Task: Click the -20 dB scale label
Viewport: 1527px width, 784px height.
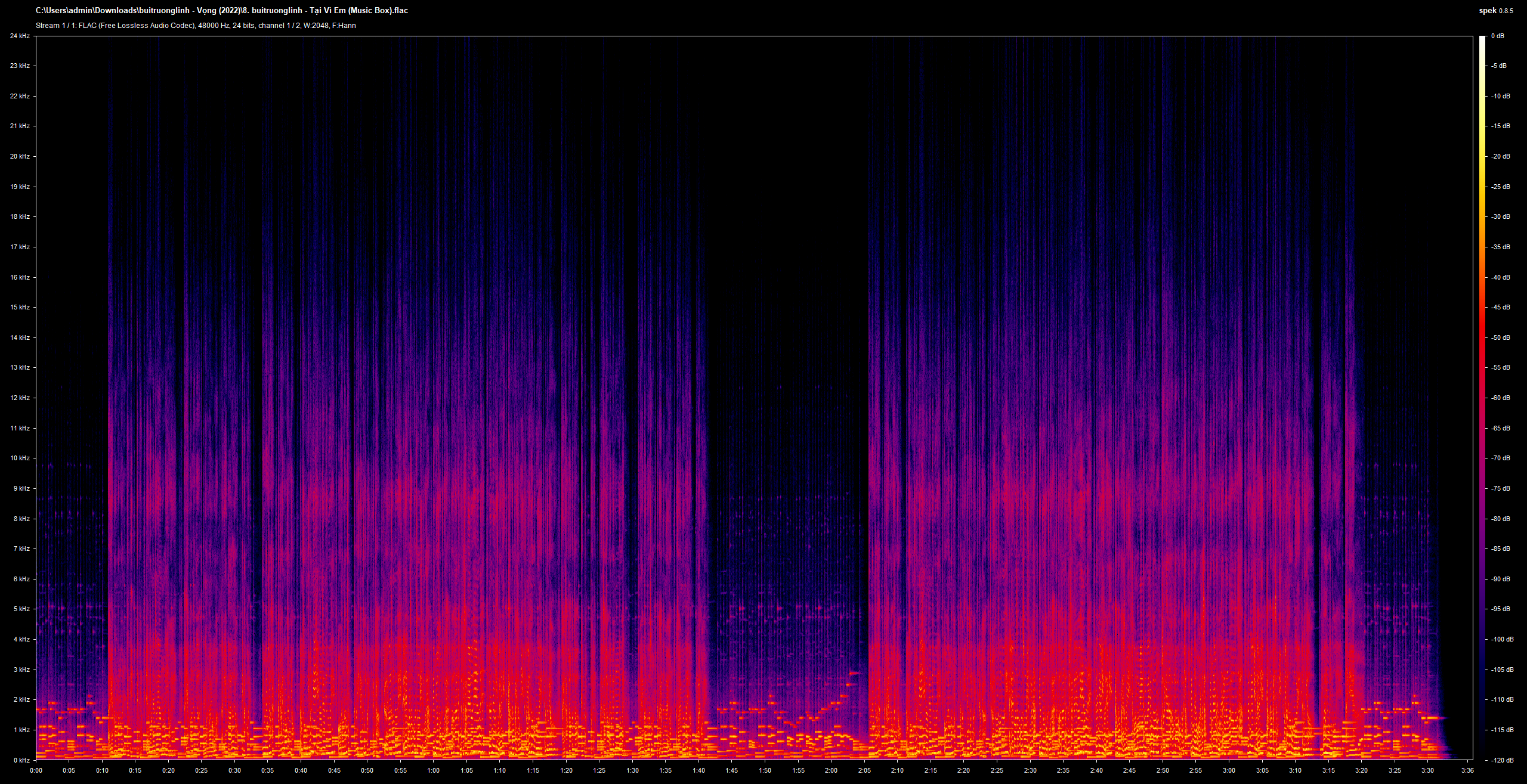Action: tap(1501, 156)
